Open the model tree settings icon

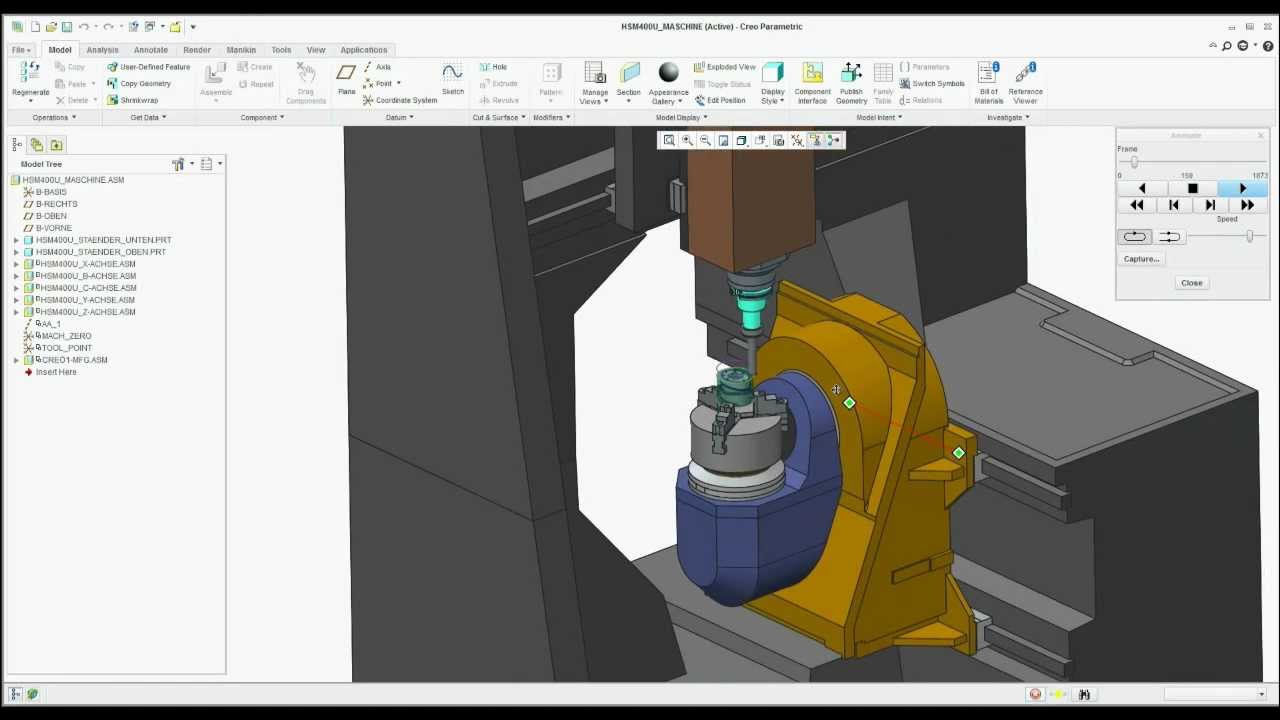179,164
